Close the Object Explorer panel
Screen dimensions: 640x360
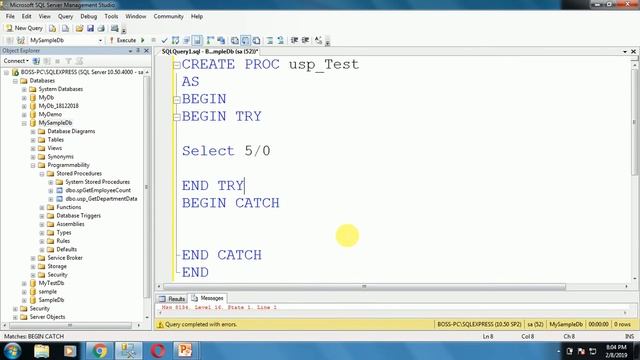[146, 51]
